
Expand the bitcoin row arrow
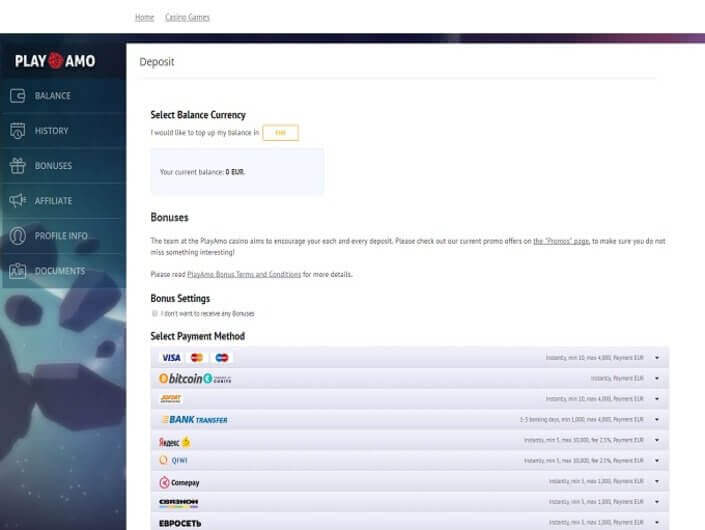[657, 379]
